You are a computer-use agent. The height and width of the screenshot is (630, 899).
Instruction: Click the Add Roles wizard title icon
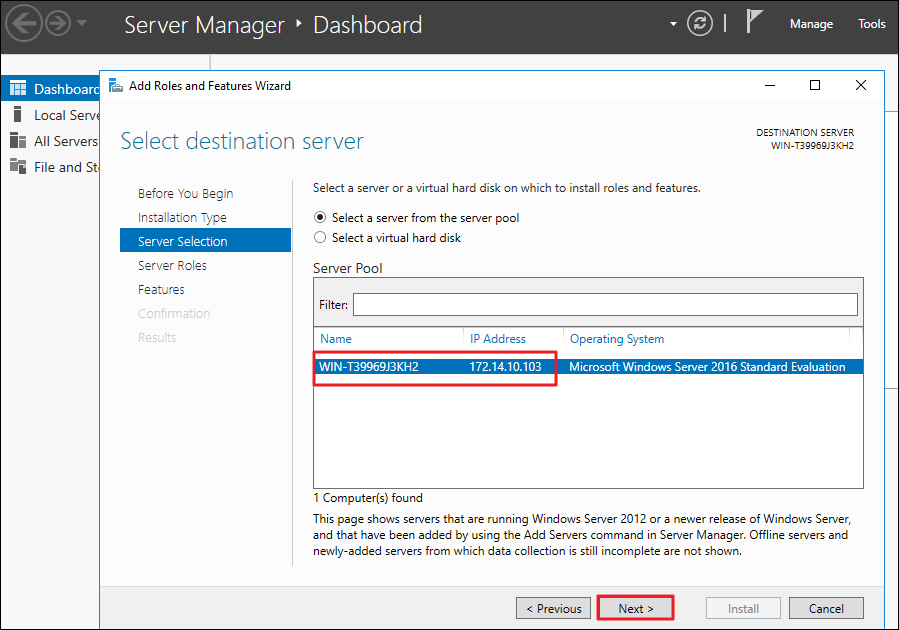coord(116,85)
